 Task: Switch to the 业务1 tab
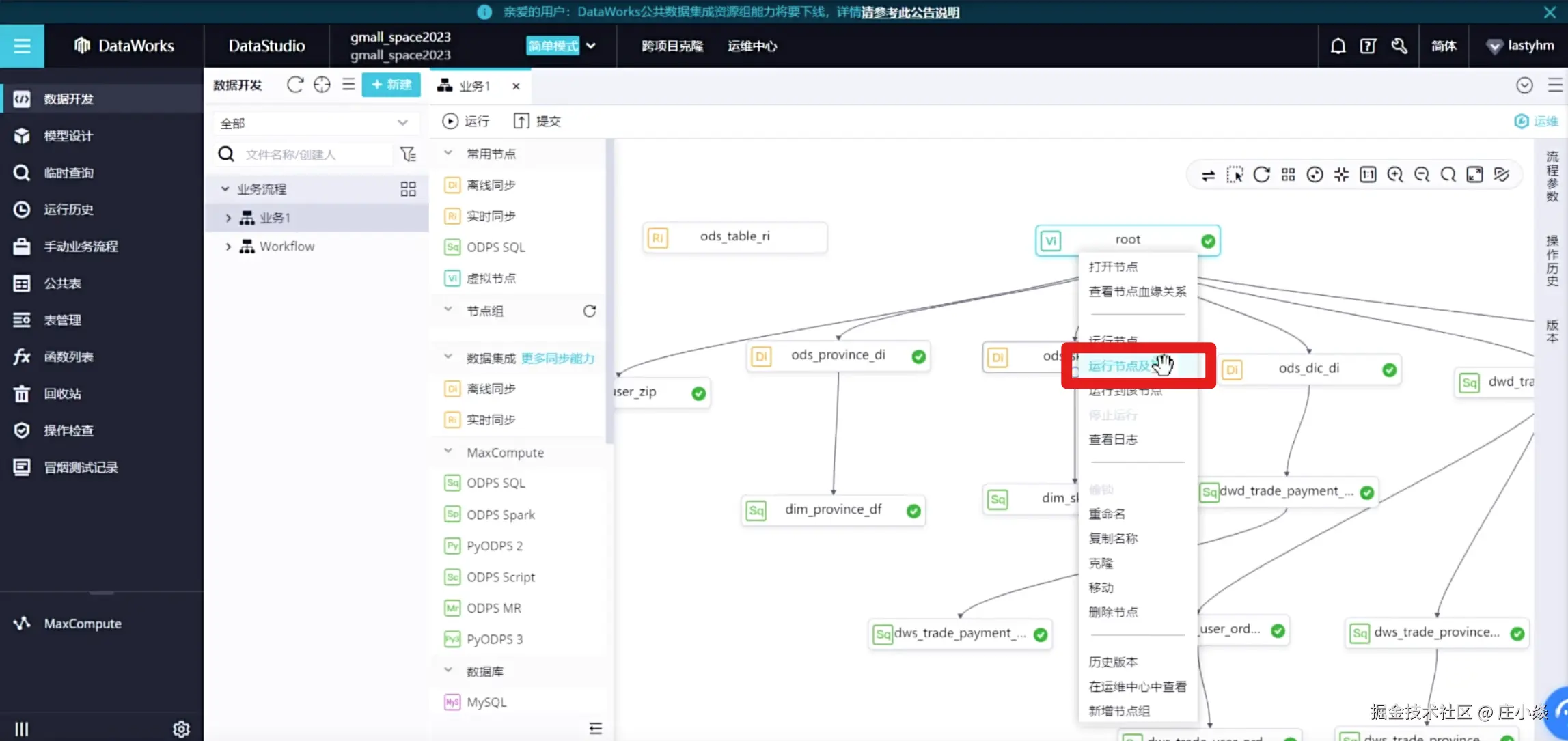click(x=473, y=86)
